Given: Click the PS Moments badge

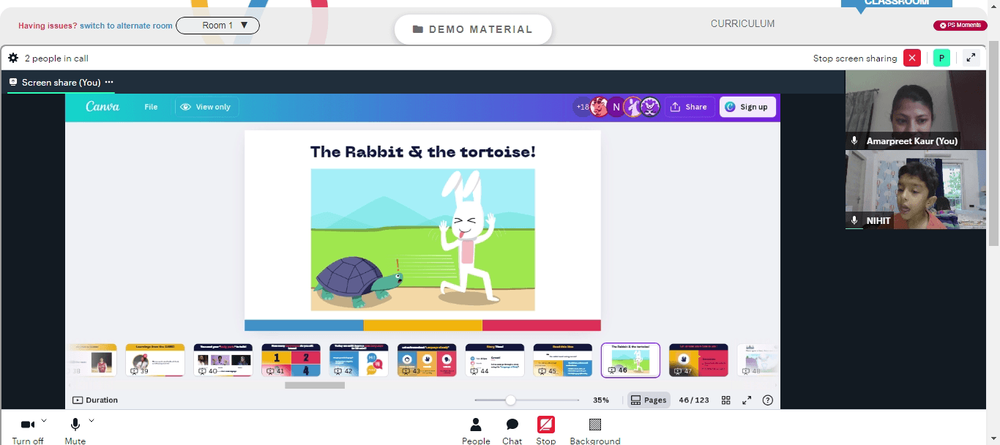Looking at the screenshot, I should point(960,26).
